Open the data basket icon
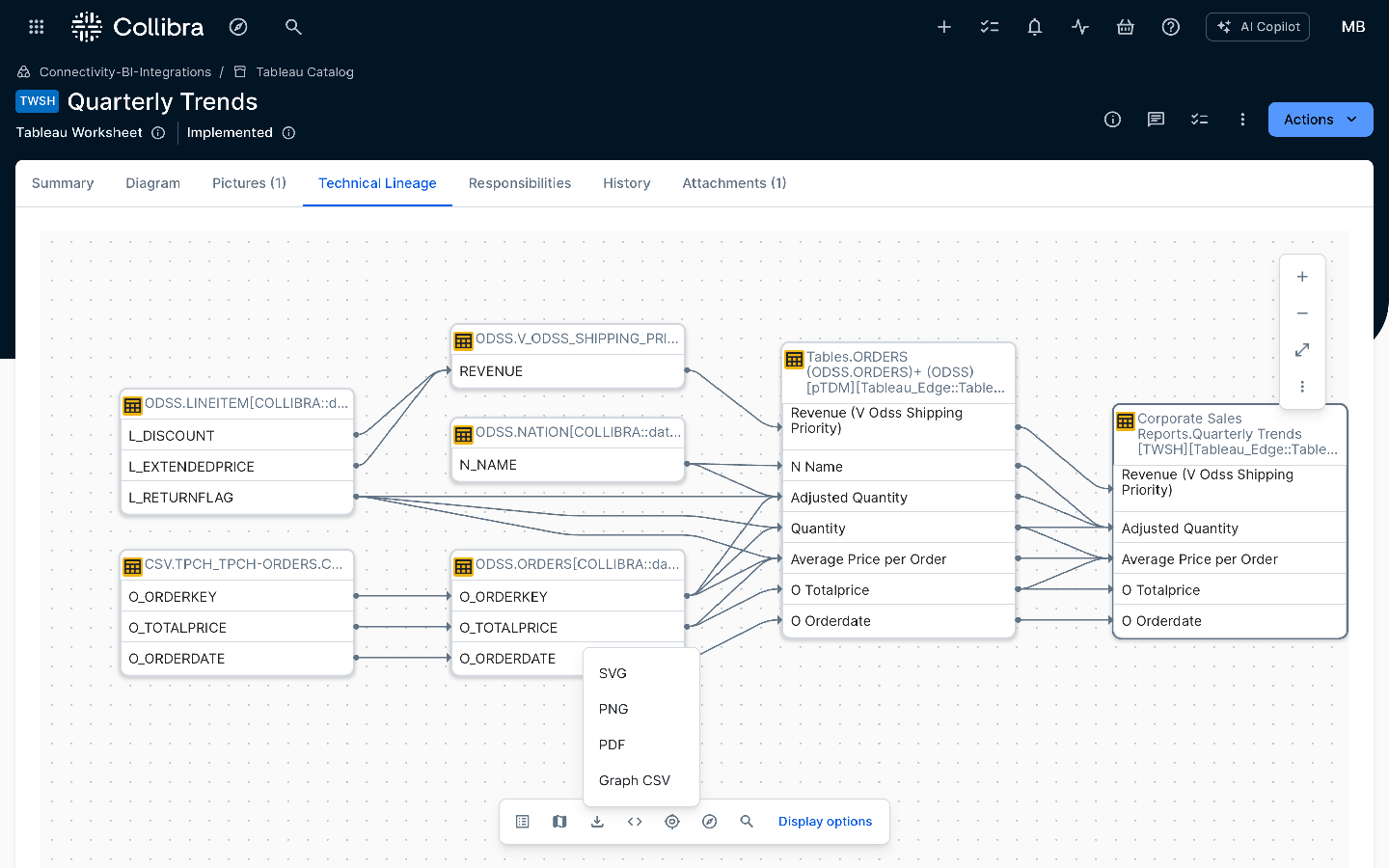The image size is (1389, 868). [1125, 27]
